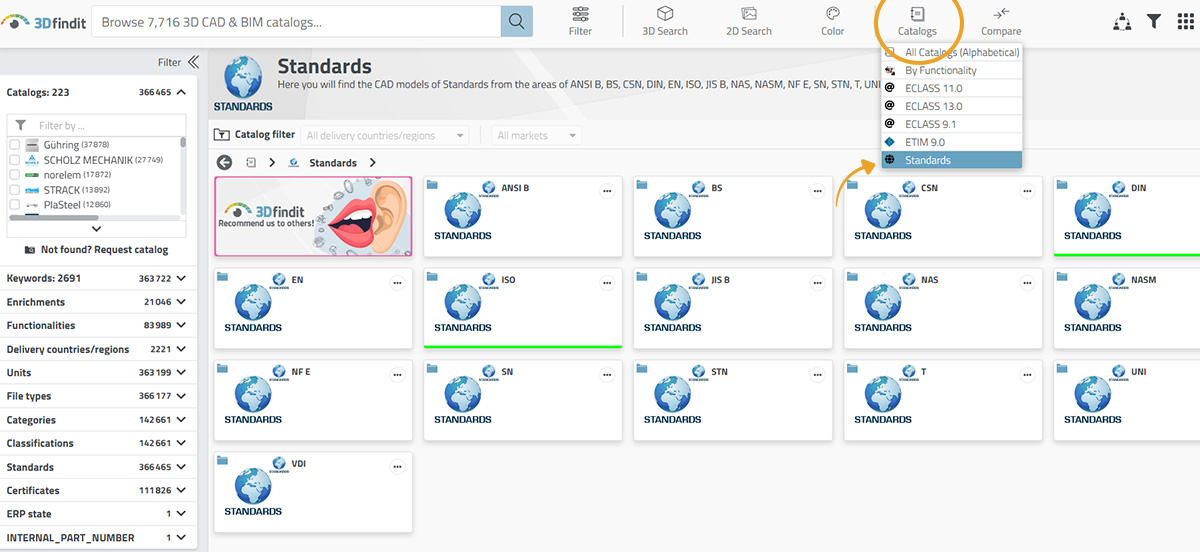Click the catalog root icon in breadcrumb
Viewport: 1200px width, 552px height.
click(251, 163)
